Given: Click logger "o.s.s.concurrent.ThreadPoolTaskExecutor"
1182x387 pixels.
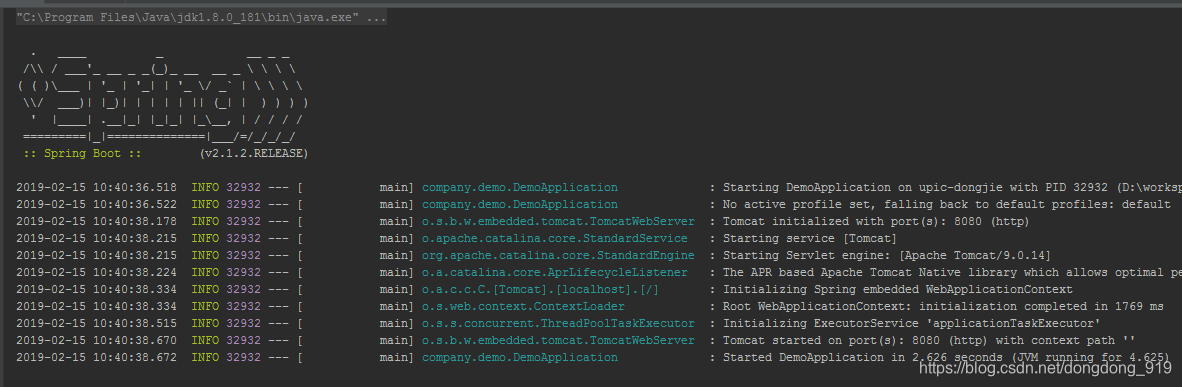Looking at the screenshot, I should 558,323.
